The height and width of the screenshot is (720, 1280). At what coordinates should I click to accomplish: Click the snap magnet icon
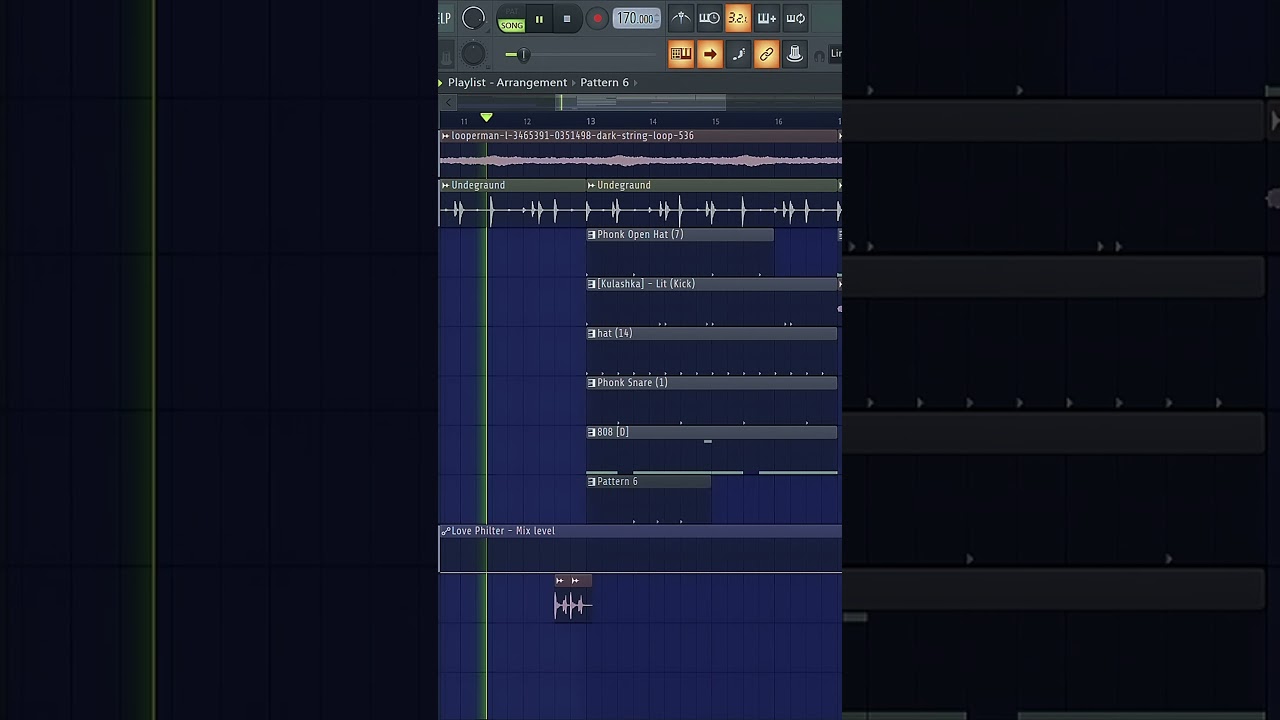tap(820, 55)
